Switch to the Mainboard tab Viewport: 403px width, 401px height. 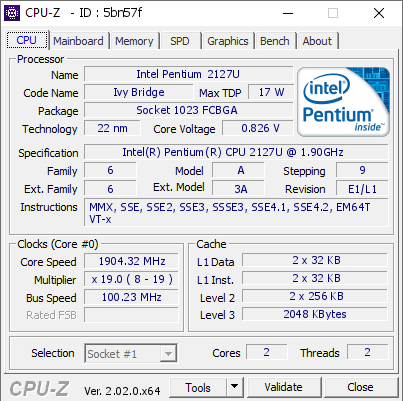point(78,41)
